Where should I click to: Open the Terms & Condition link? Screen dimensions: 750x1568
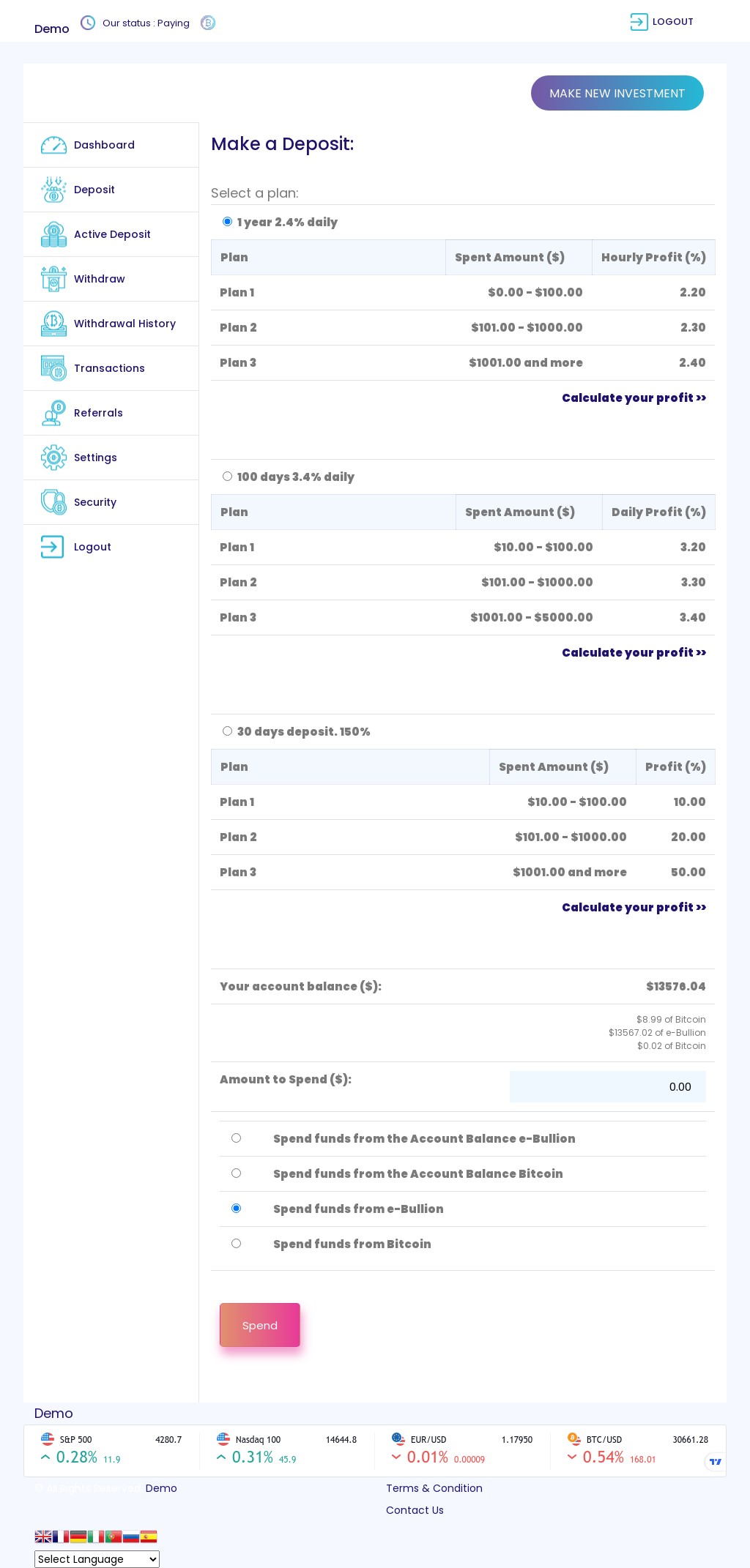click(434, 1488)
